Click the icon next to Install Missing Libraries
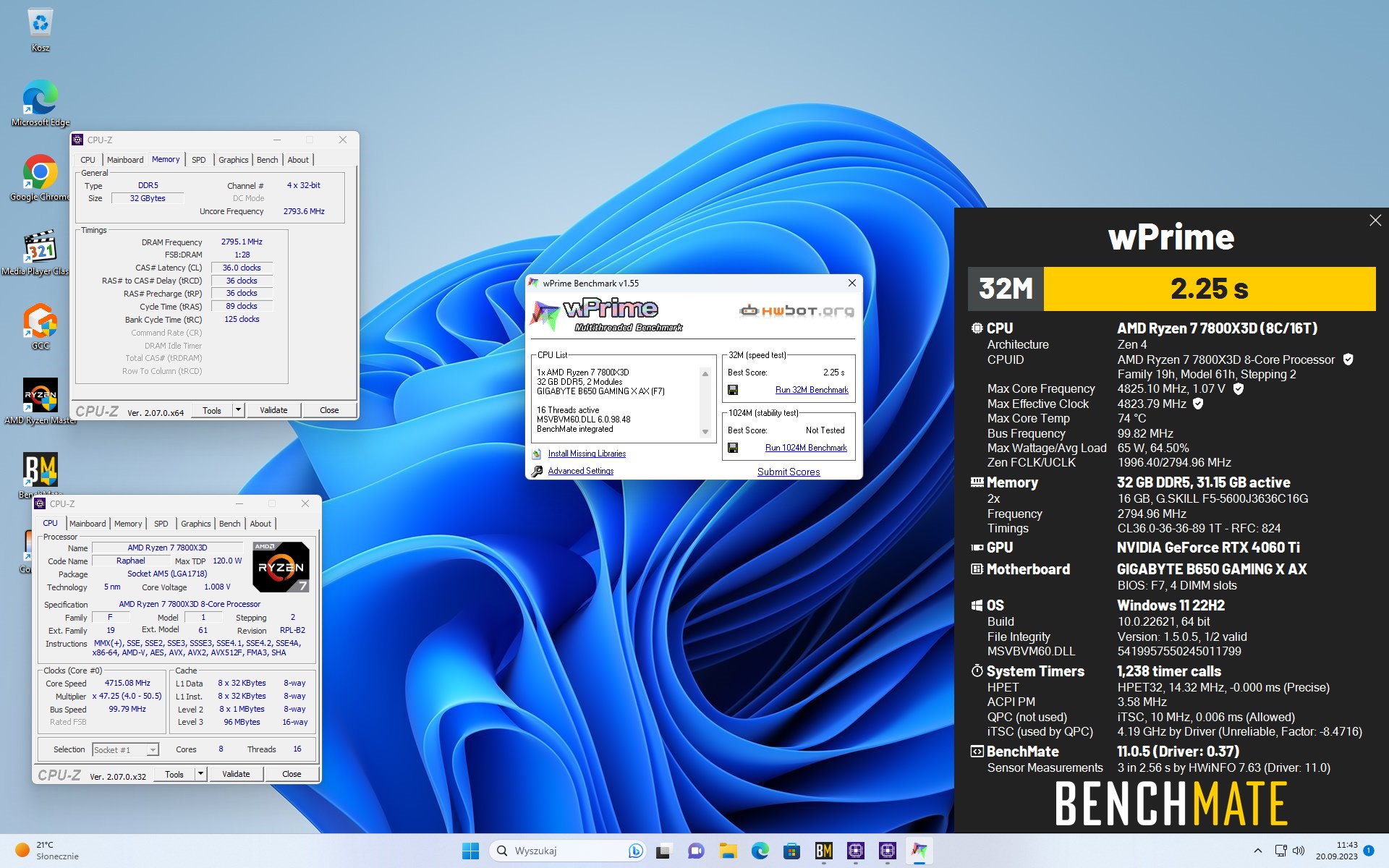The image size is (1389, 868). pos(537,454)
